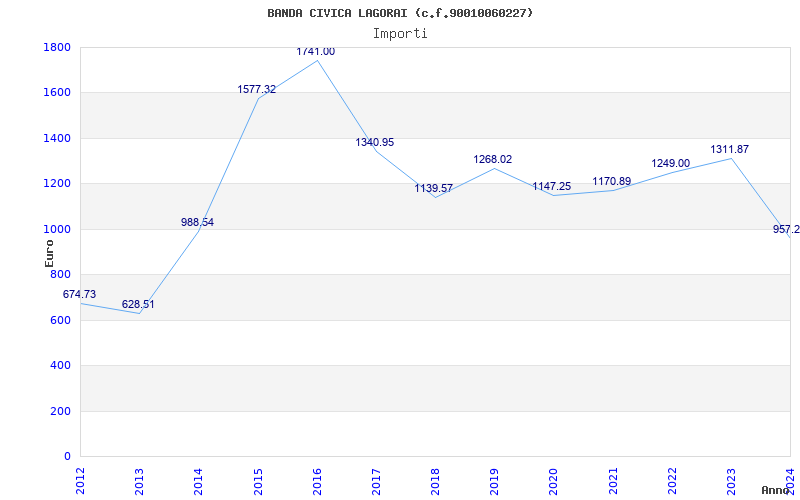
Task: Click the 1200 y-axis tick label
Action: 57,184
